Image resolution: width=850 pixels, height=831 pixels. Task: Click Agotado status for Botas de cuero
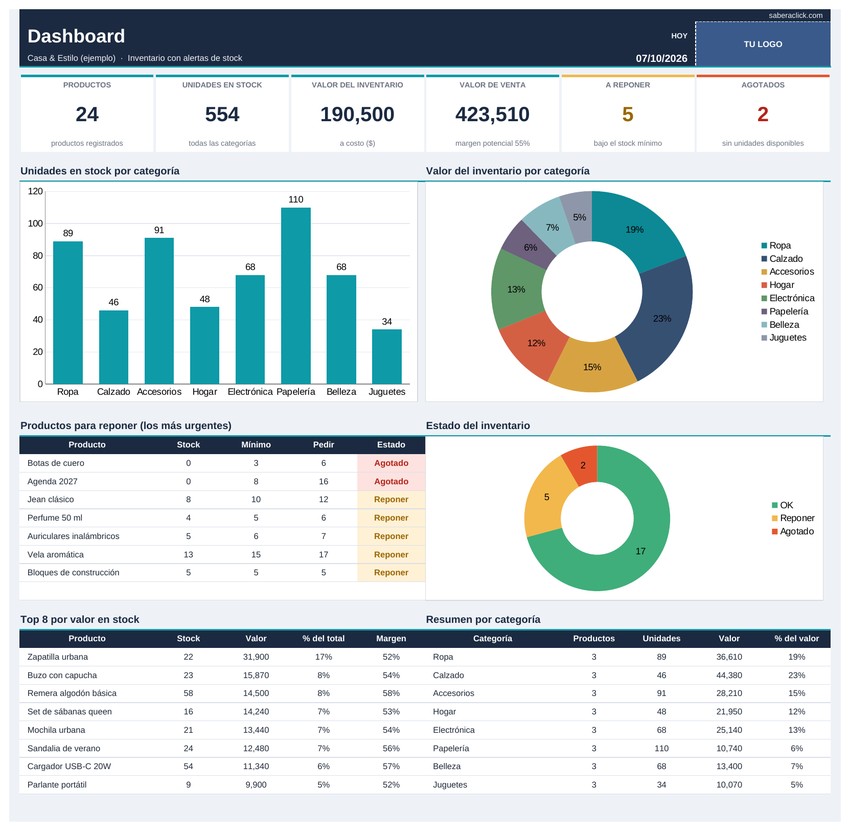click(x=391, y=463)
